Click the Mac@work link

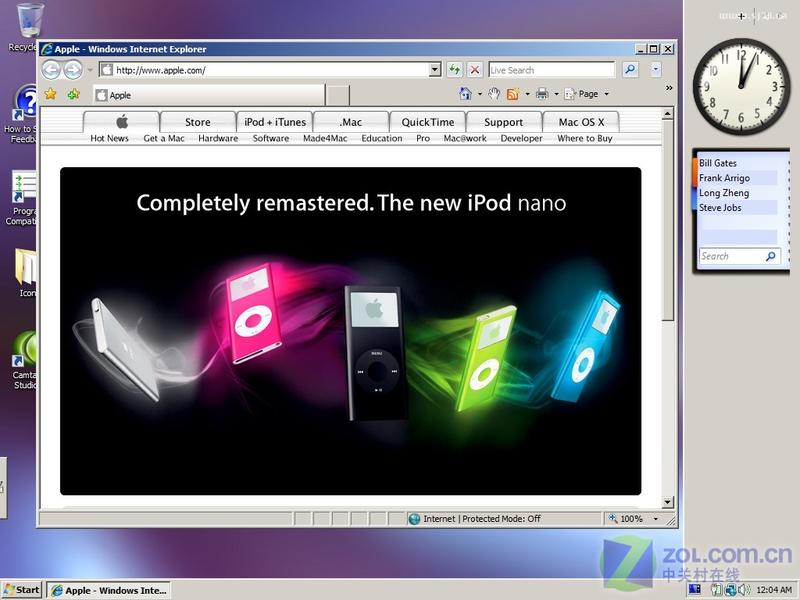coord(465,138)
